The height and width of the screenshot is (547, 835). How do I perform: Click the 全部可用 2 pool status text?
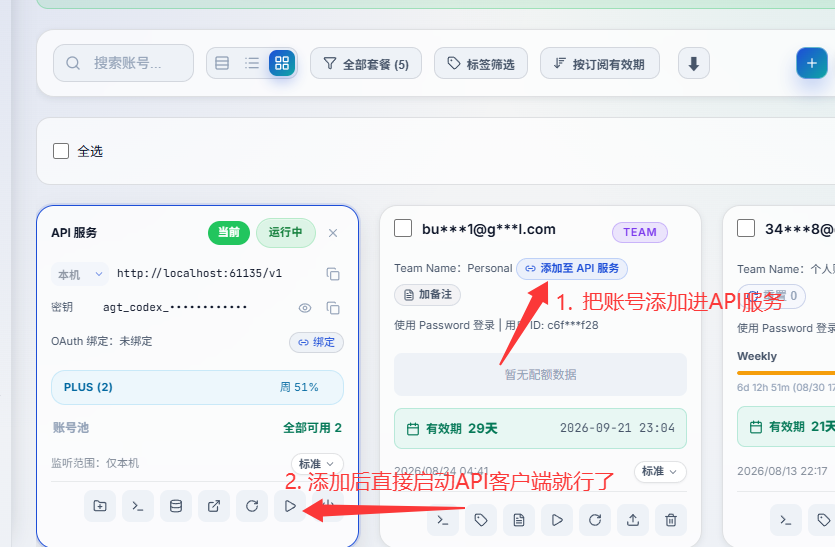(313, 428)
